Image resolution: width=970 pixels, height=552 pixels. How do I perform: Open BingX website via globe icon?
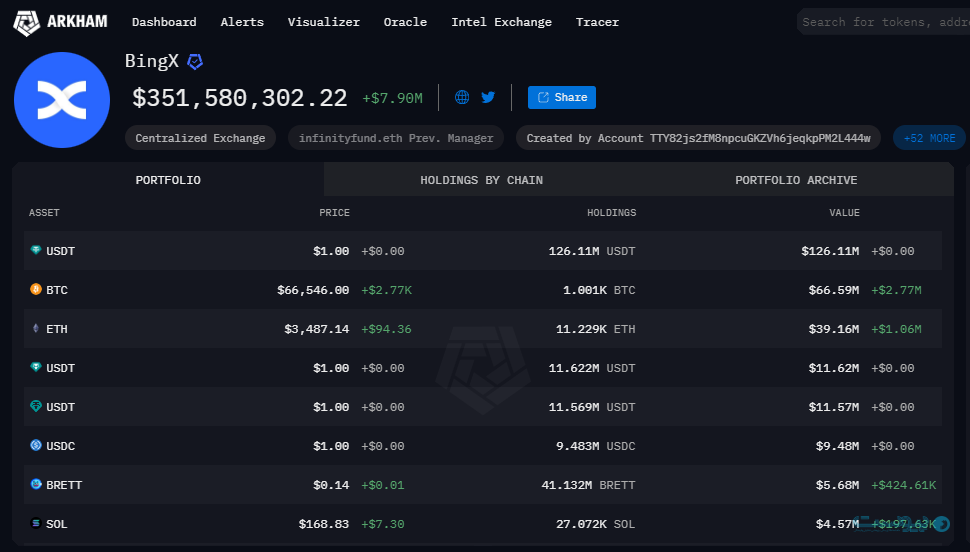461,97
